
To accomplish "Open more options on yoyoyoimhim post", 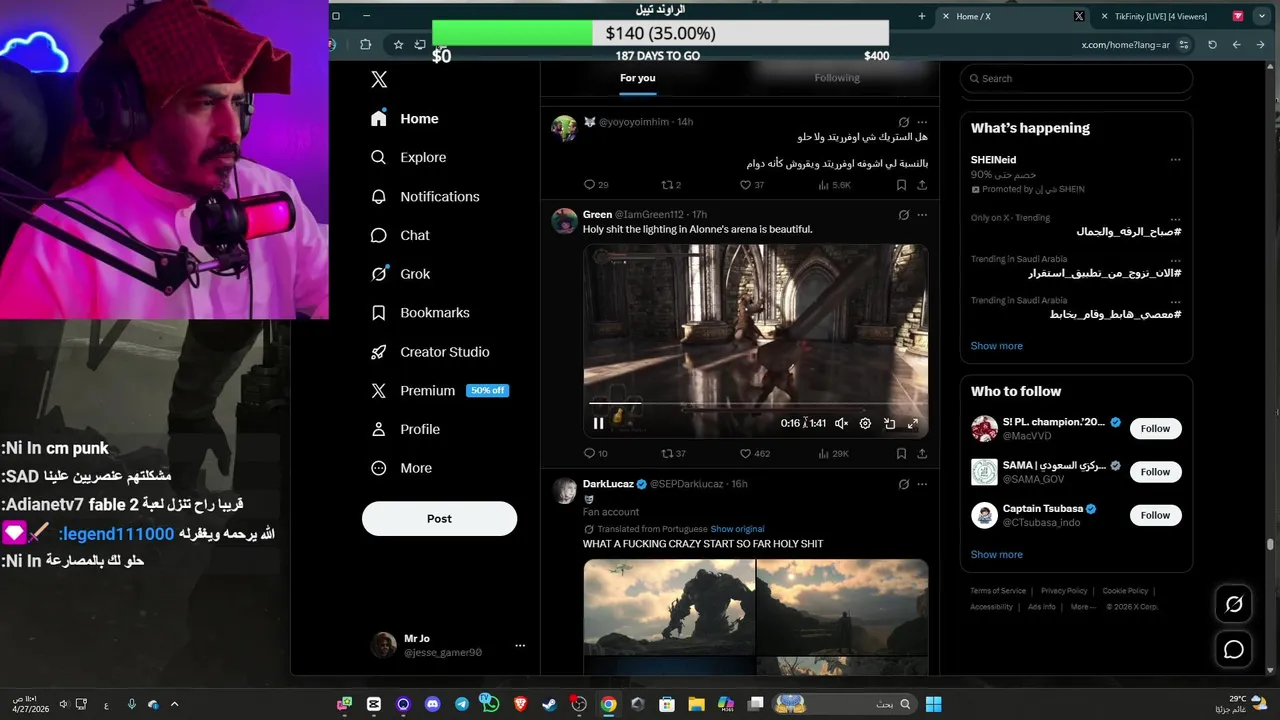I will click(x=922, y=122).
